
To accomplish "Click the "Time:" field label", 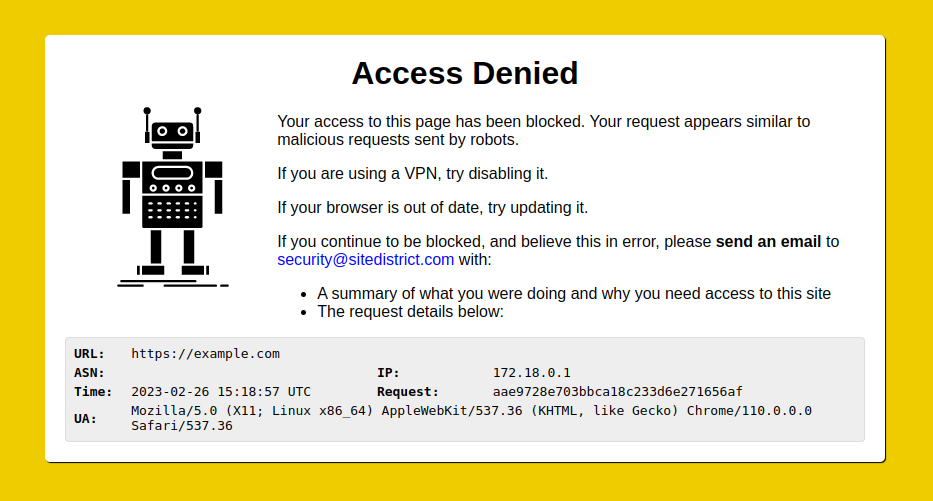I will (x=93, y=392).
